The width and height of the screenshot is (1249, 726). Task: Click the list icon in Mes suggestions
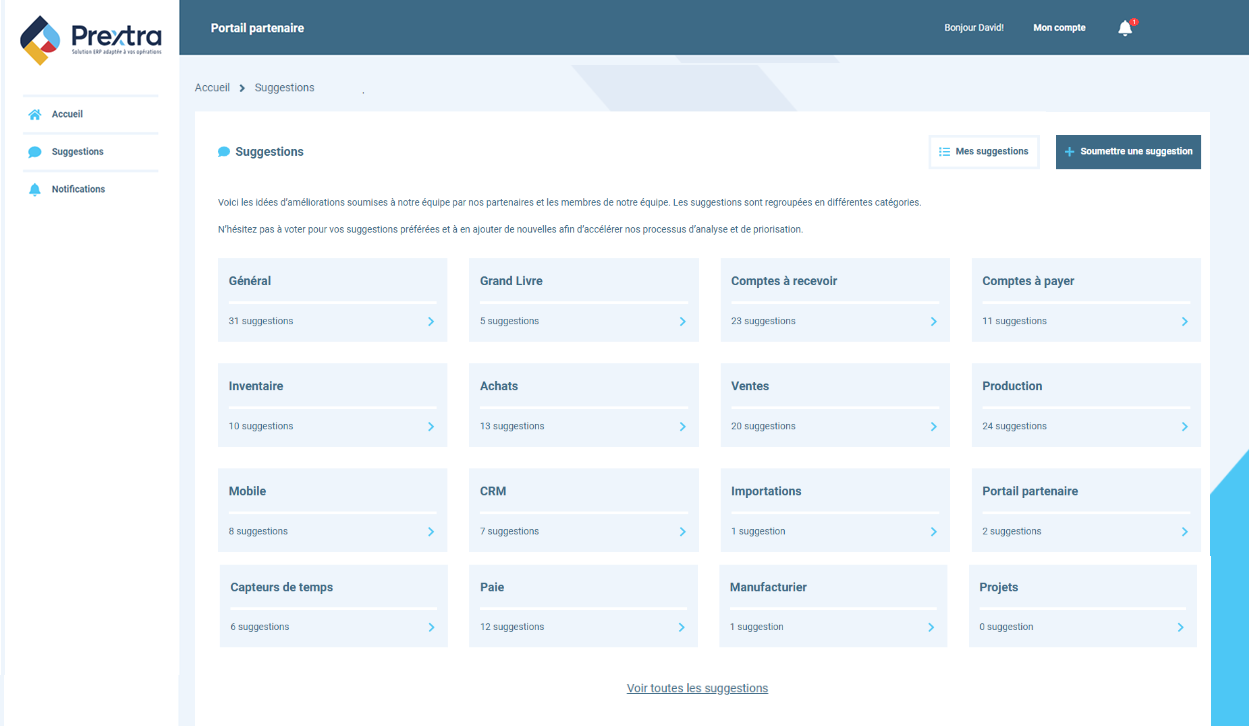point(944,152)
